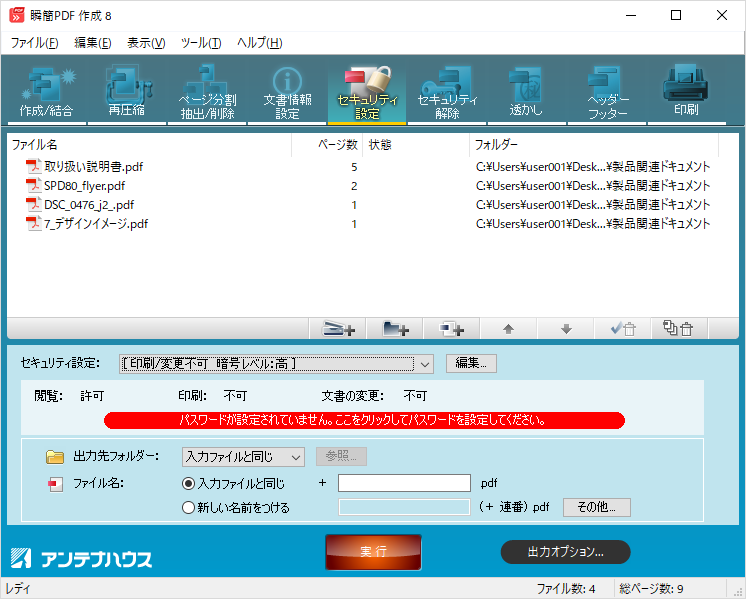Expand the セキュリティ設定 dropdown

[425, 364]
